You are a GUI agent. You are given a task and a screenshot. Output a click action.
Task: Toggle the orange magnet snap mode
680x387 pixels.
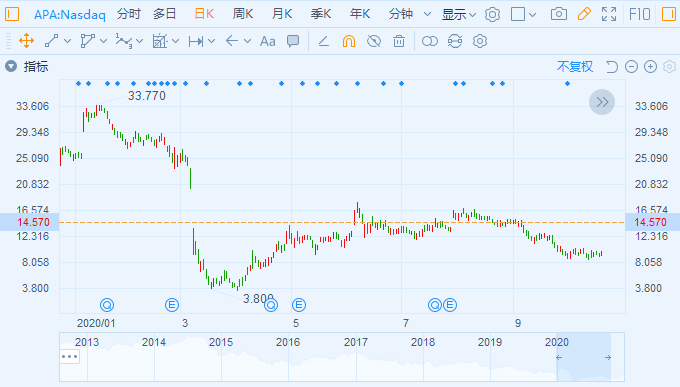click(x=349, y=41)
